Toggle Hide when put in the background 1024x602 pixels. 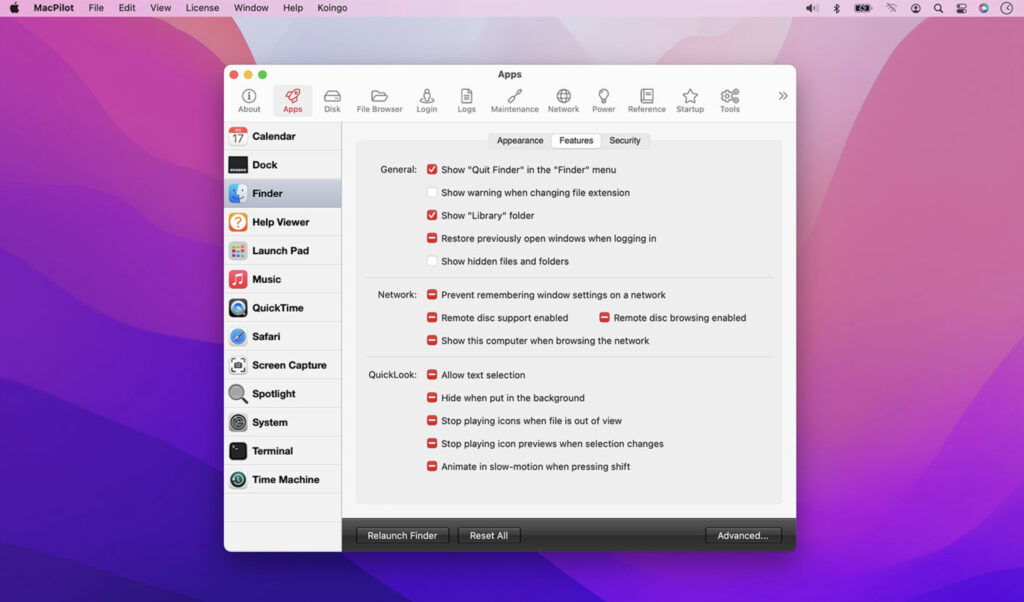(432, 398)
